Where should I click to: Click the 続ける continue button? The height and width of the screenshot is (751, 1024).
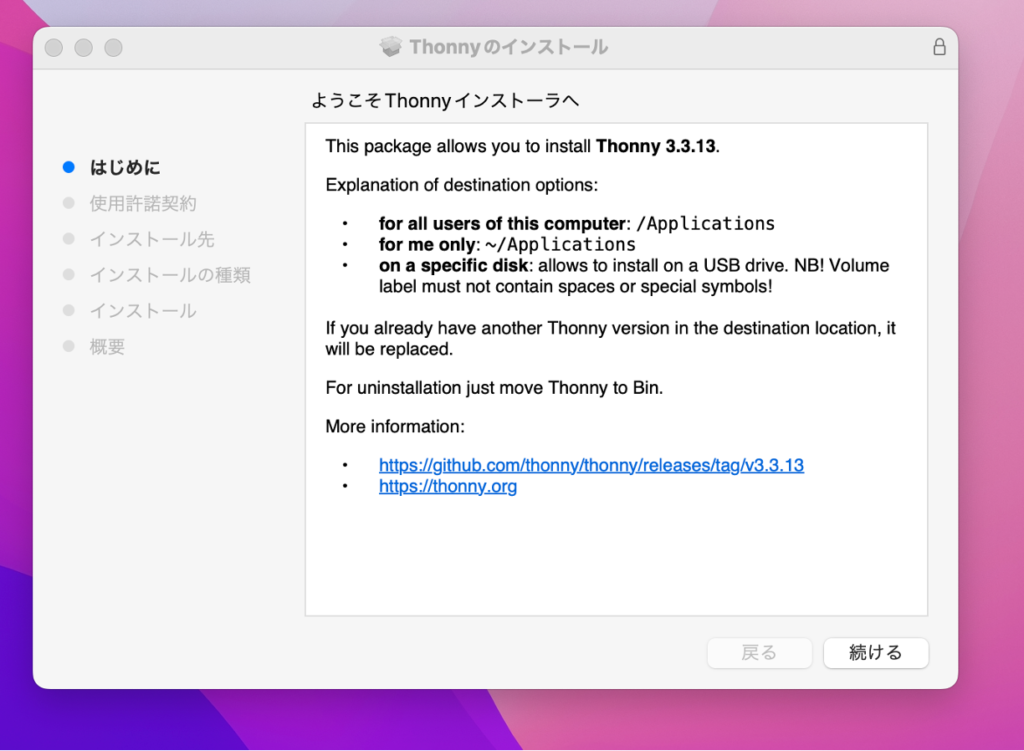pos(876,652)
